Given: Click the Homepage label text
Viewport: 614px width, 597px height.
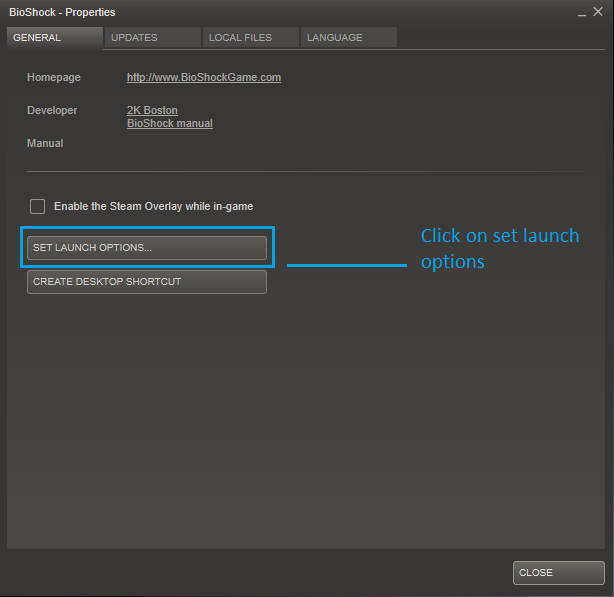Looking at the screenshot, I should click(54, 78).
